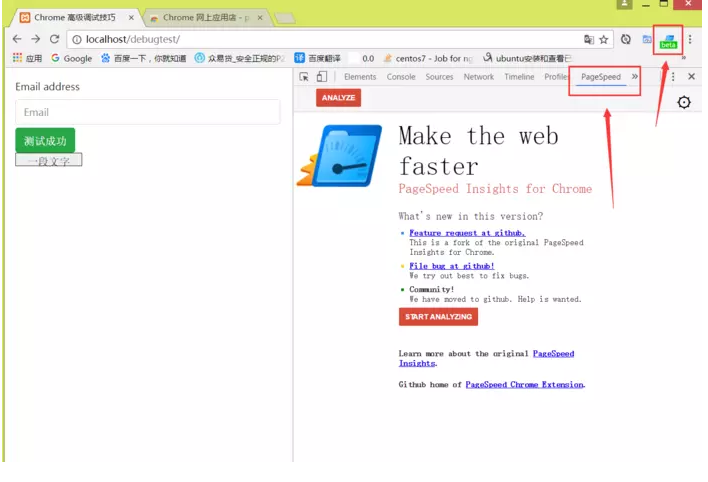Viewport: 708px width, 482px height.
Task: Open the Baidu search bookmark
Action: click(144, 58)
